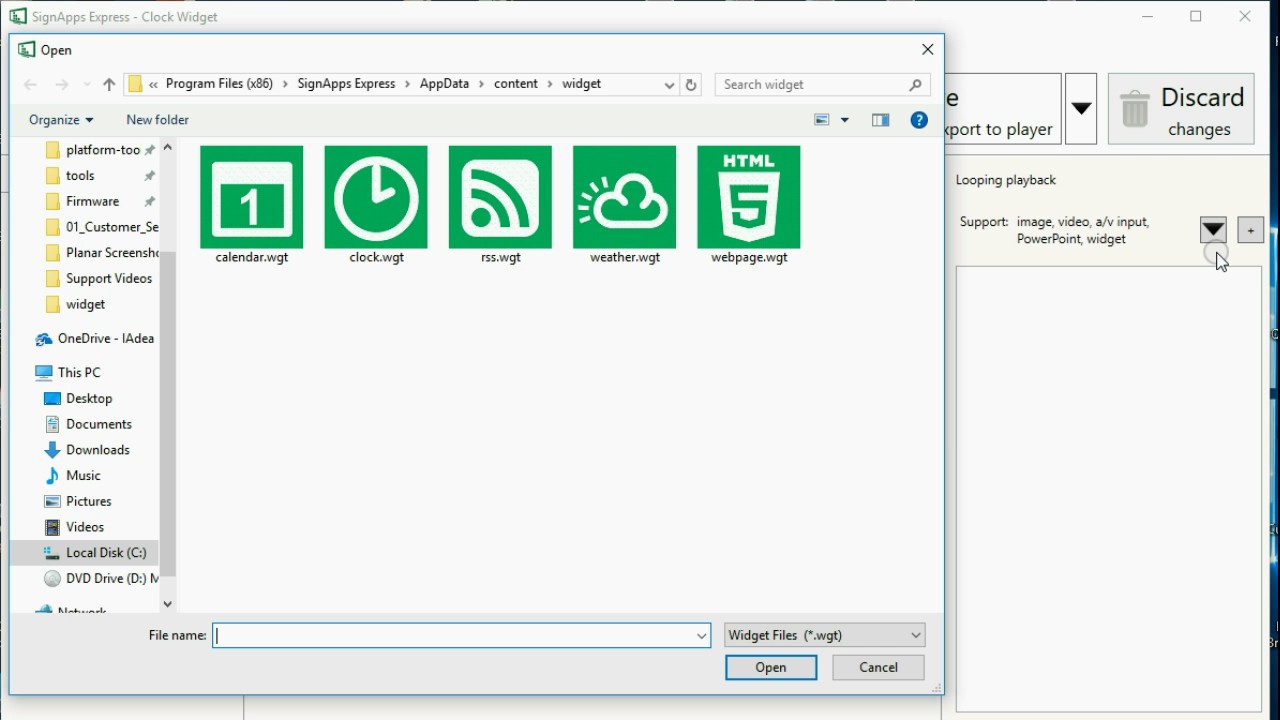Select the webpage.wgt widget file
This screenshot has width=1280, height=720.
point(749,205)
